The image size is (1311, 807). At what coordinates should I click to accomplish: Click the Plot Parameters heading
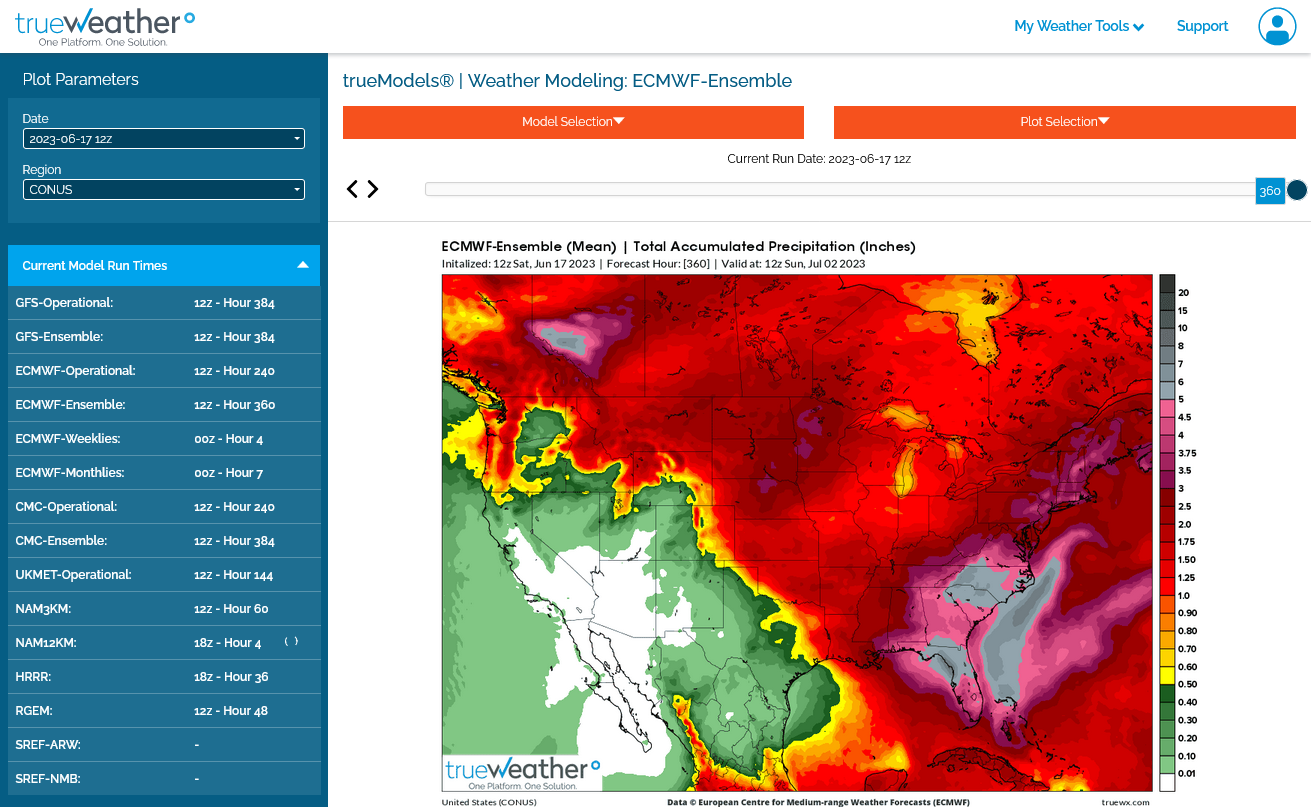pyautogui.click(x=81, y=79)
